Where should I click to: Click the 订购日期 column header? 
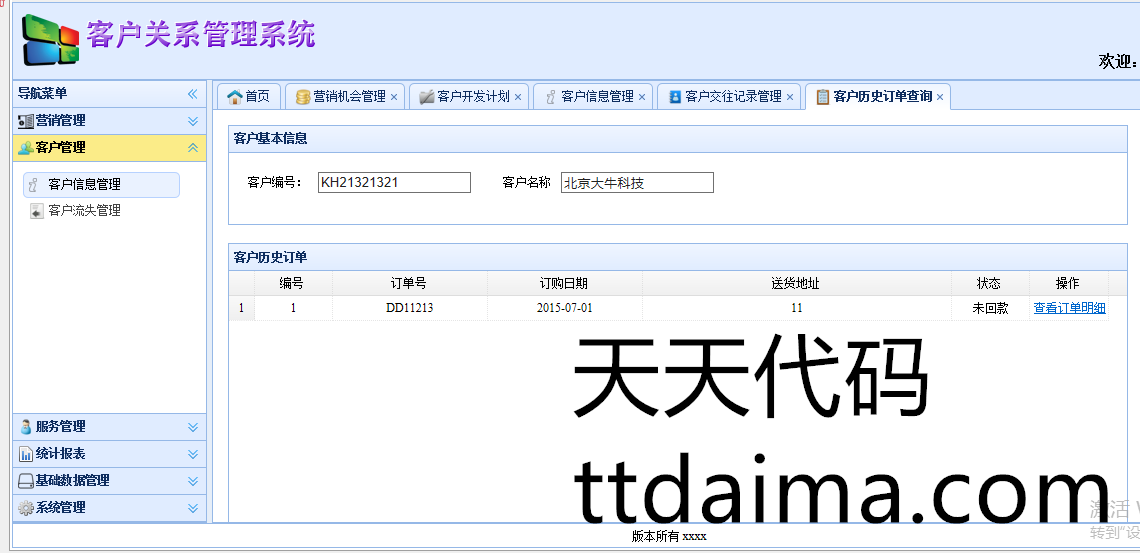tap(564, 284)
